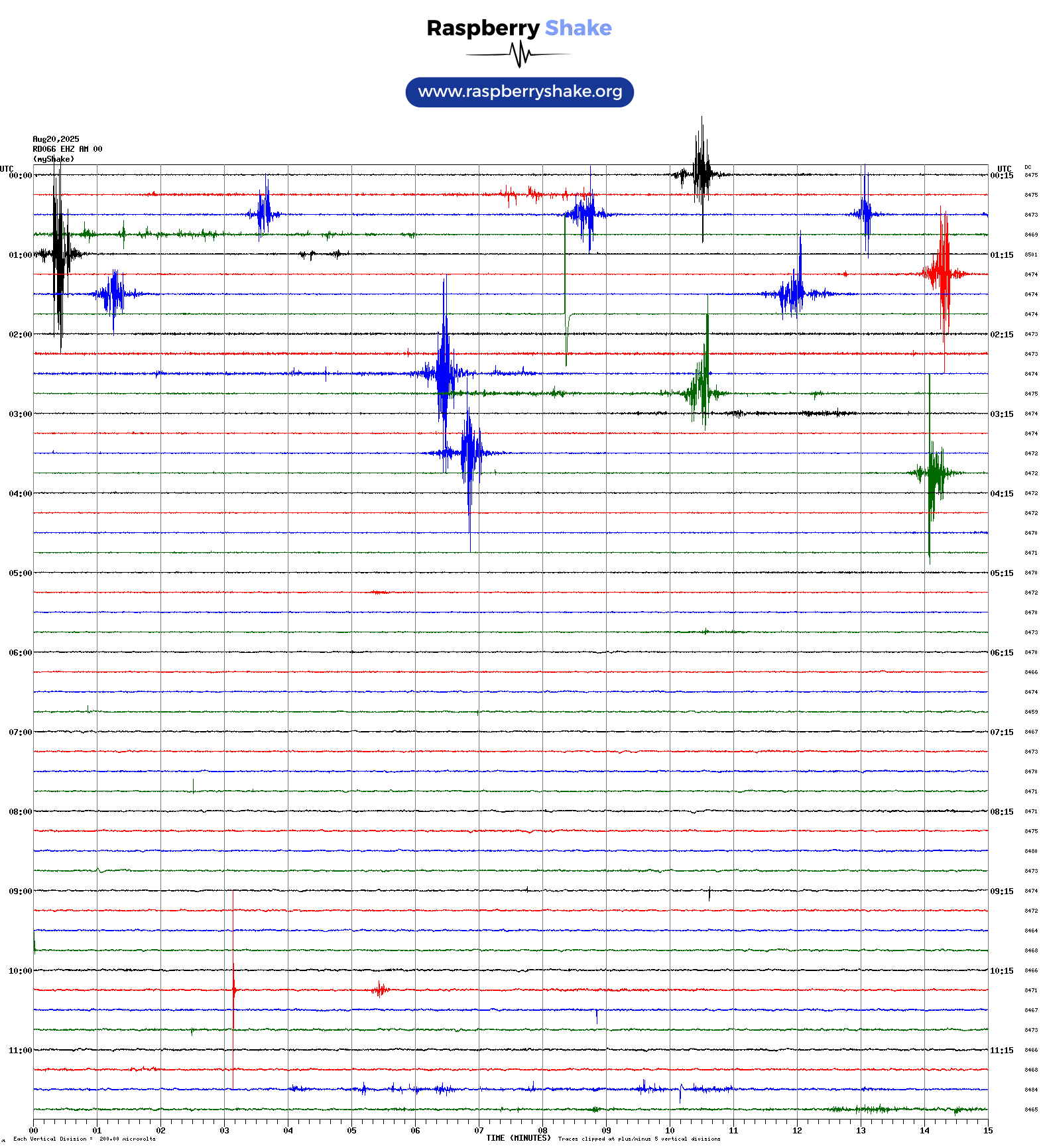The image size is (1041, 1148).
Task: Click the Raspberry Shake logo text
Action: click(519, 29)
